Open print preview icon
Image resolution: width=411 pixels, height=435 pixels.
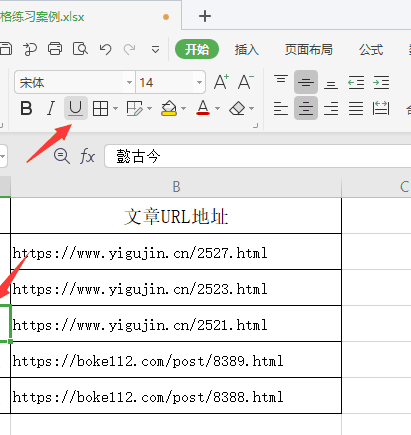tap(80, 49)
